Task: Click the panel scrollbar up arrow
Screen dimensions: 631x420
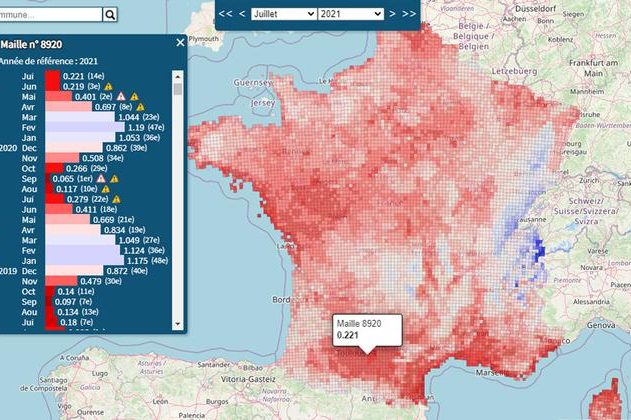Action: click(x=178, y=76)
